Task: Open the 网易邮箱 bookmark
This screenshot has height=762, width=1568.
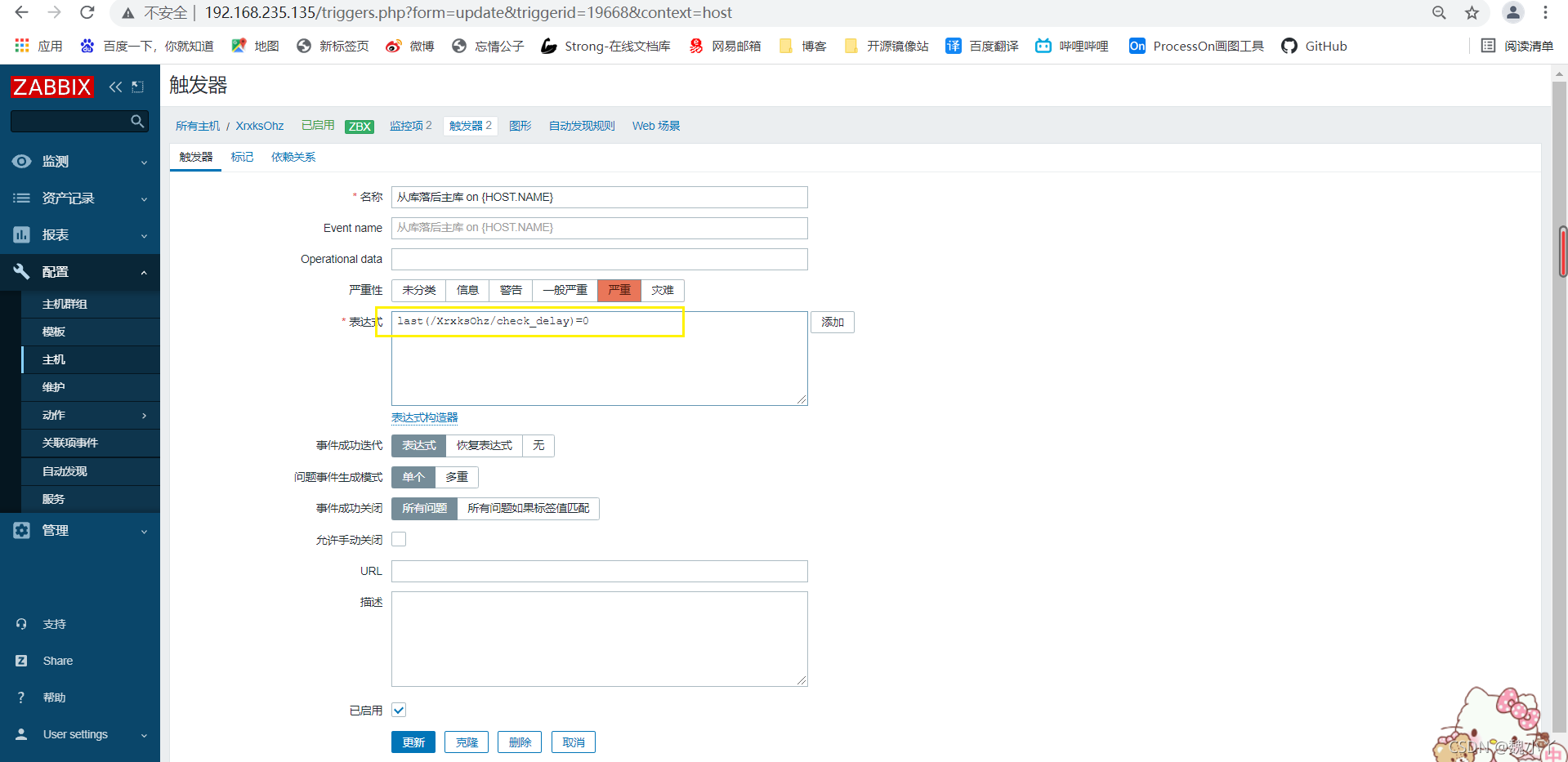Action: 725,46
